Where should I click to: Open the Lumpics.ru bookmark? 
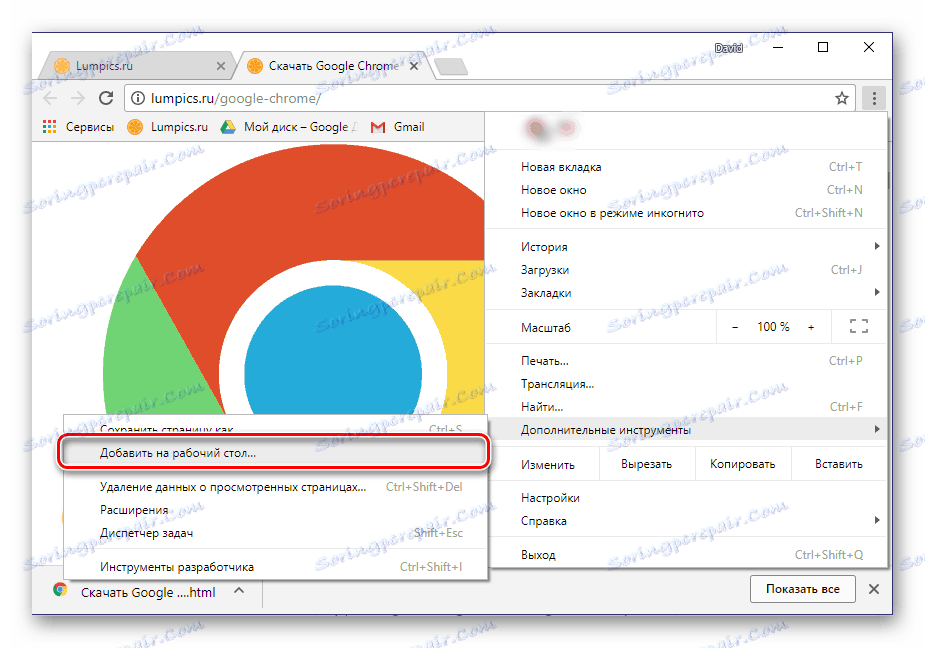point(168,127)
